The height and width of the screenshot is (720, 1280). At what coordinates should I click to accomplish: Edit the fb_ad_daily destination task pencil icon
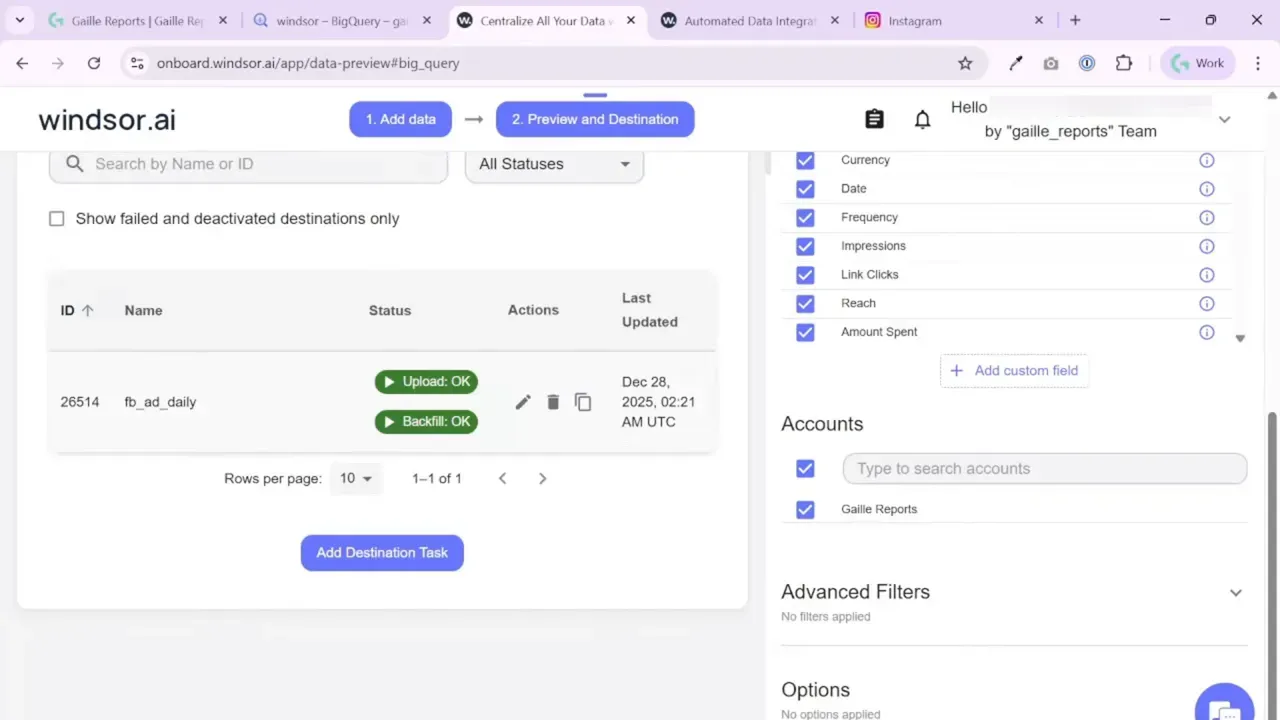(523, 402)
